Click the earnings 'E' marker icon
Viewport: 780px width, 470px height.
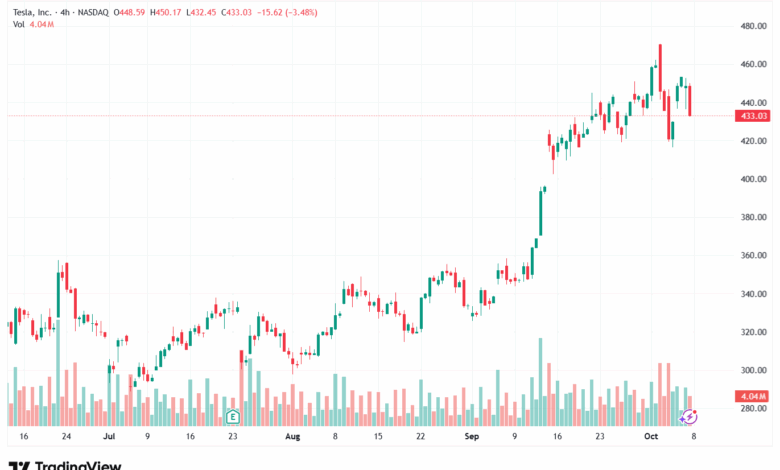coord(232,416)
